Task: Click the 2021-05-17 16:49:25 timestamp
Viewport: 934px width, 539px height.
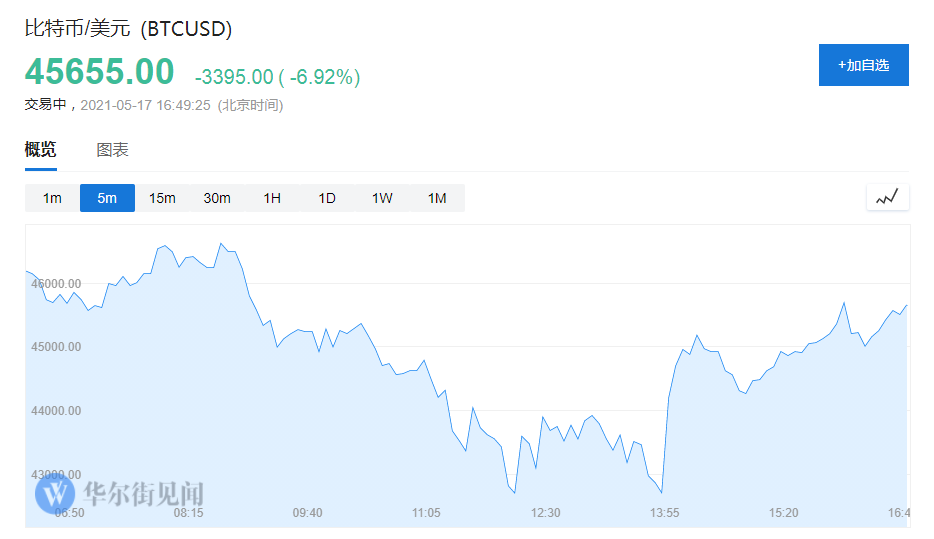Action: pos(145,105)
